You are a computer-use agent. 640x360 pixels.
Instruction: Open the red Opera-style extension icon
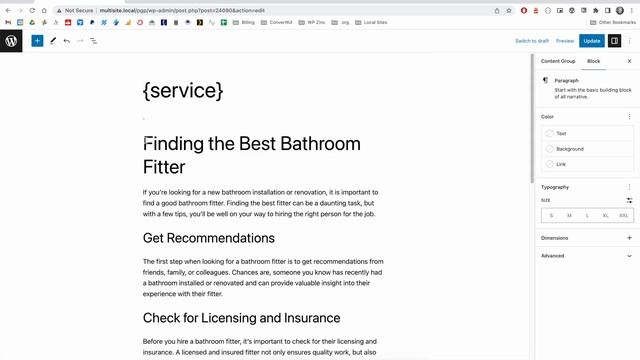524,11
